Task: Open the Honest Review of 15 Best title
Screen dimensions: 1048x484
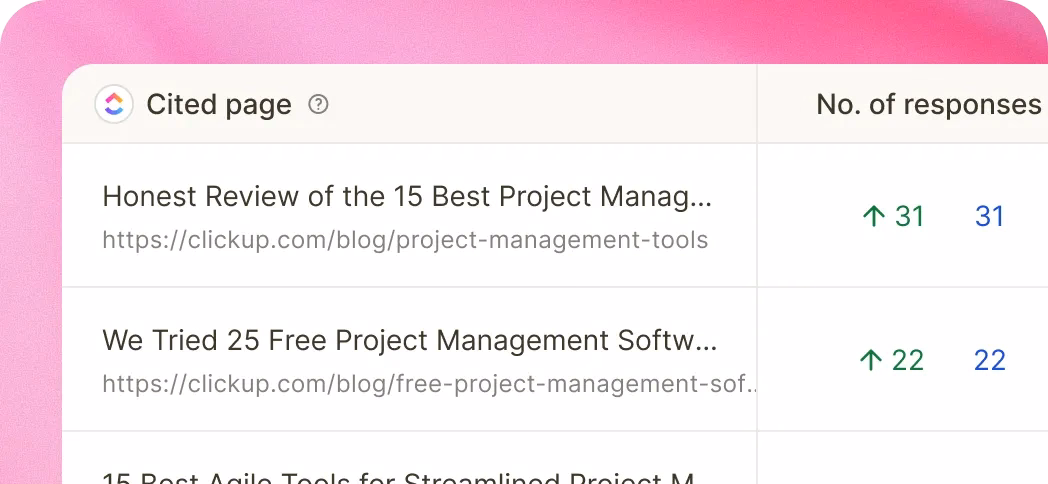Action: pyautogui.click(x=407, y=196)
